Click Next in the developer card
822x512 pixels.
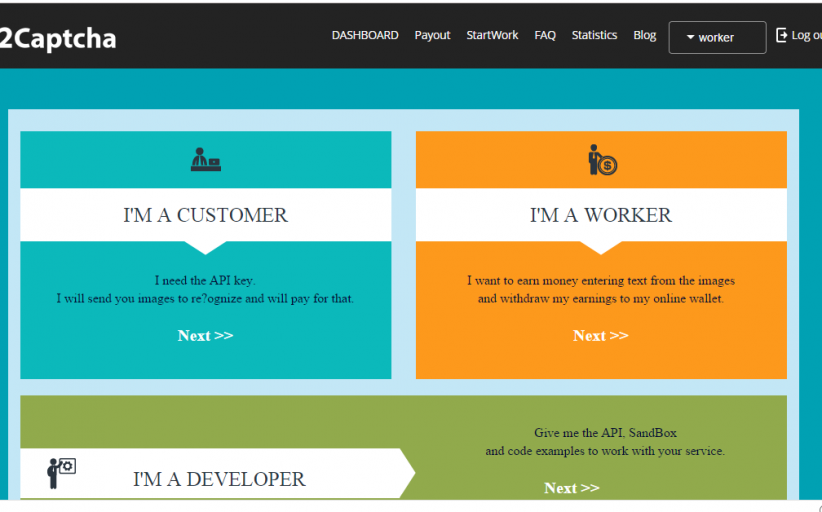point(572,487)
